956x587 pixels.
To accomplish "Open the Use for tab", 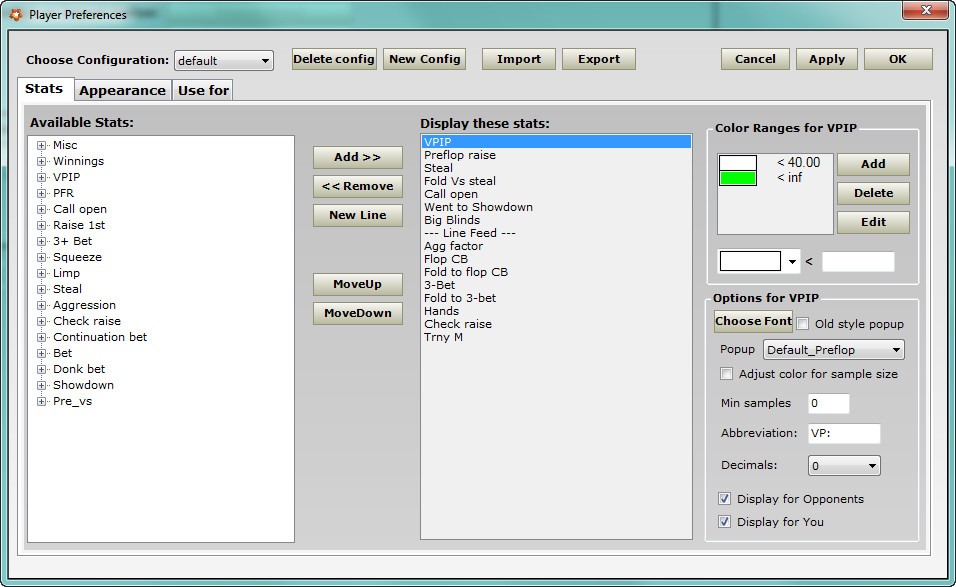I will click(203, 90).
